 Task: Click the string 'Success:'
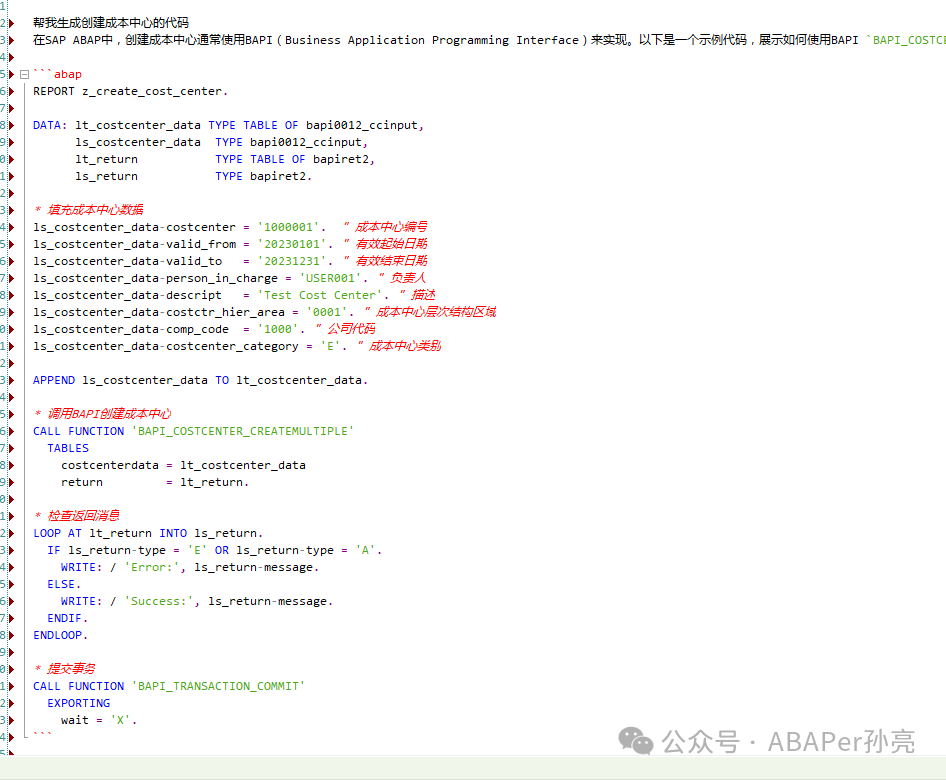tap(159, 601)
